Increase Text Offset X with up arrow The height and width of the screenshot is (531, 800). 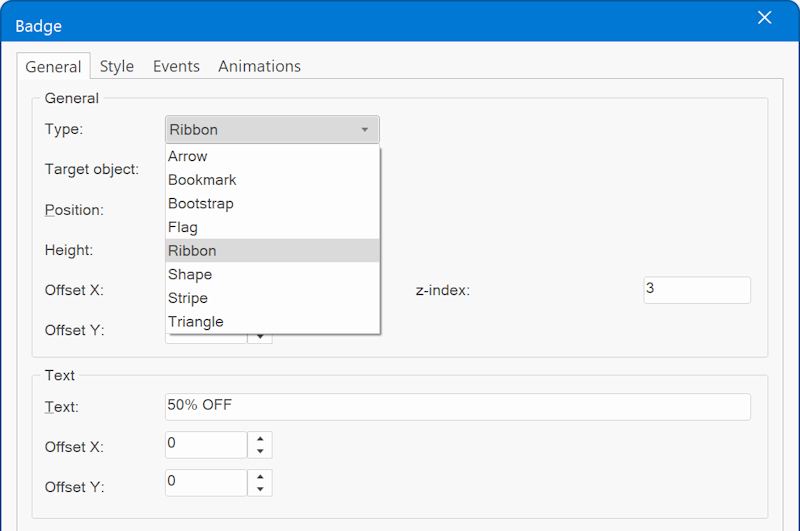pyautogui.click(x=260, y=439)
